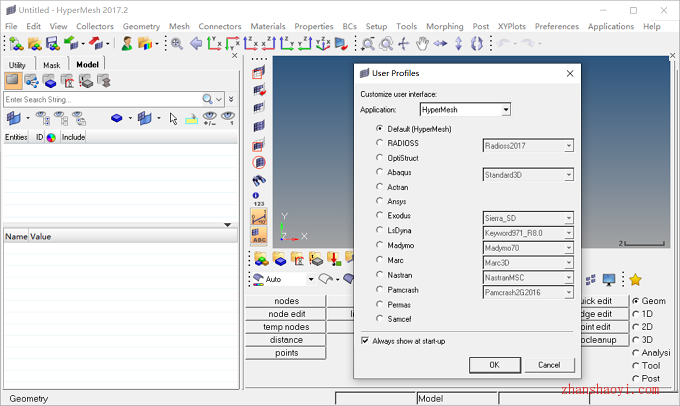Viewport: 680px width, 406px height.
Task: Open the User Profiles person icon
Action: click(127, 43)
